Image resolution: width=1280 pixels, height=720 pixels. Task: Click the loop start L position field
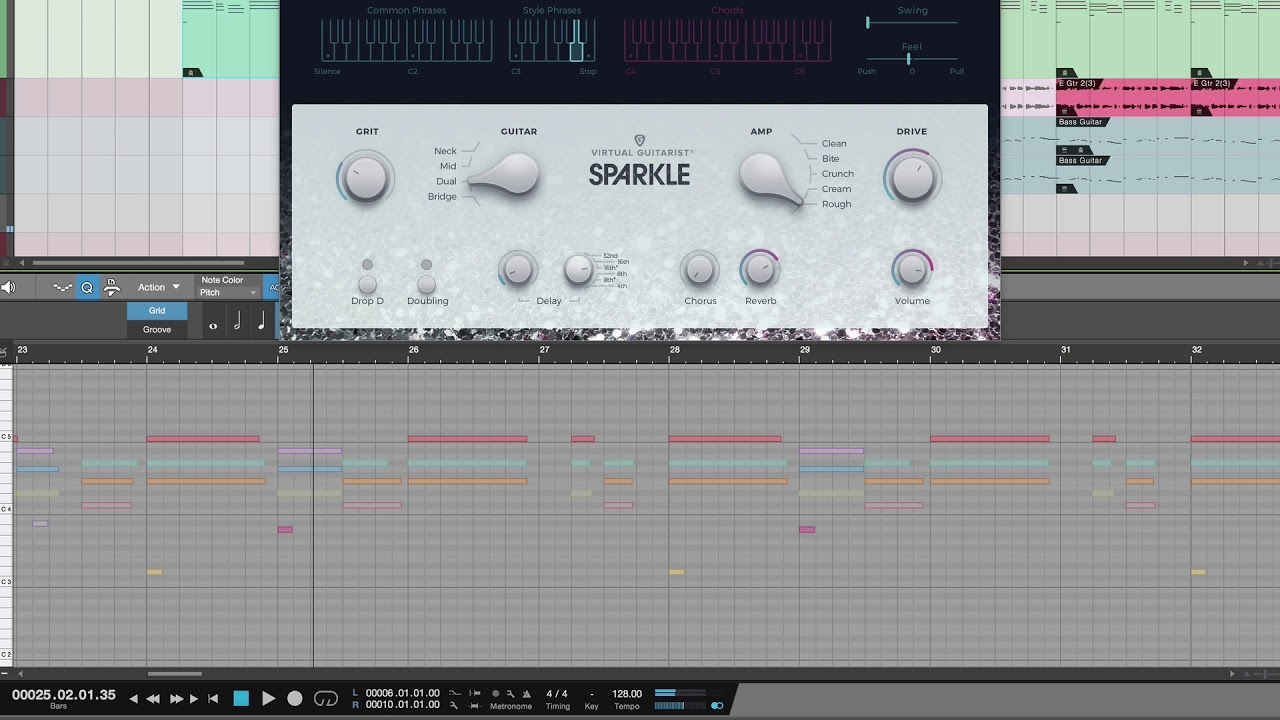pos(403,693)
